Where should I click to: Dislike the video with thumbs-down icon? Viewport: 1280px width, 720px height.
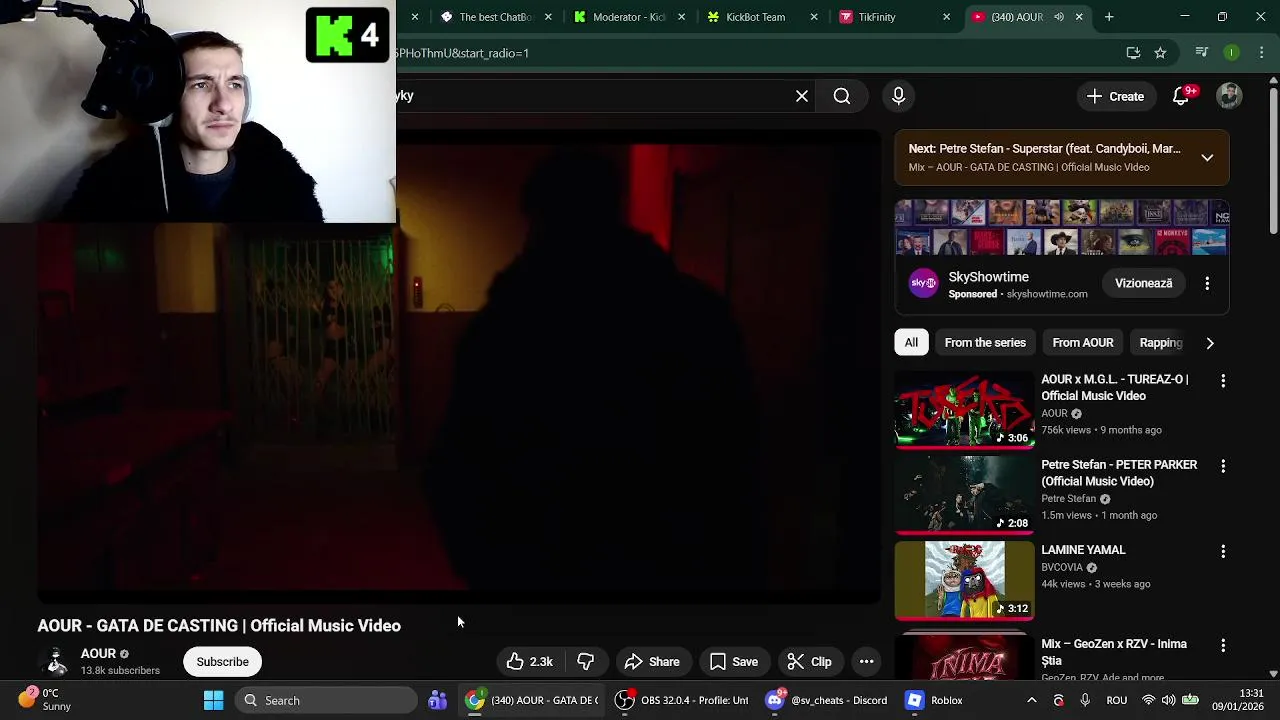[586, 662]
